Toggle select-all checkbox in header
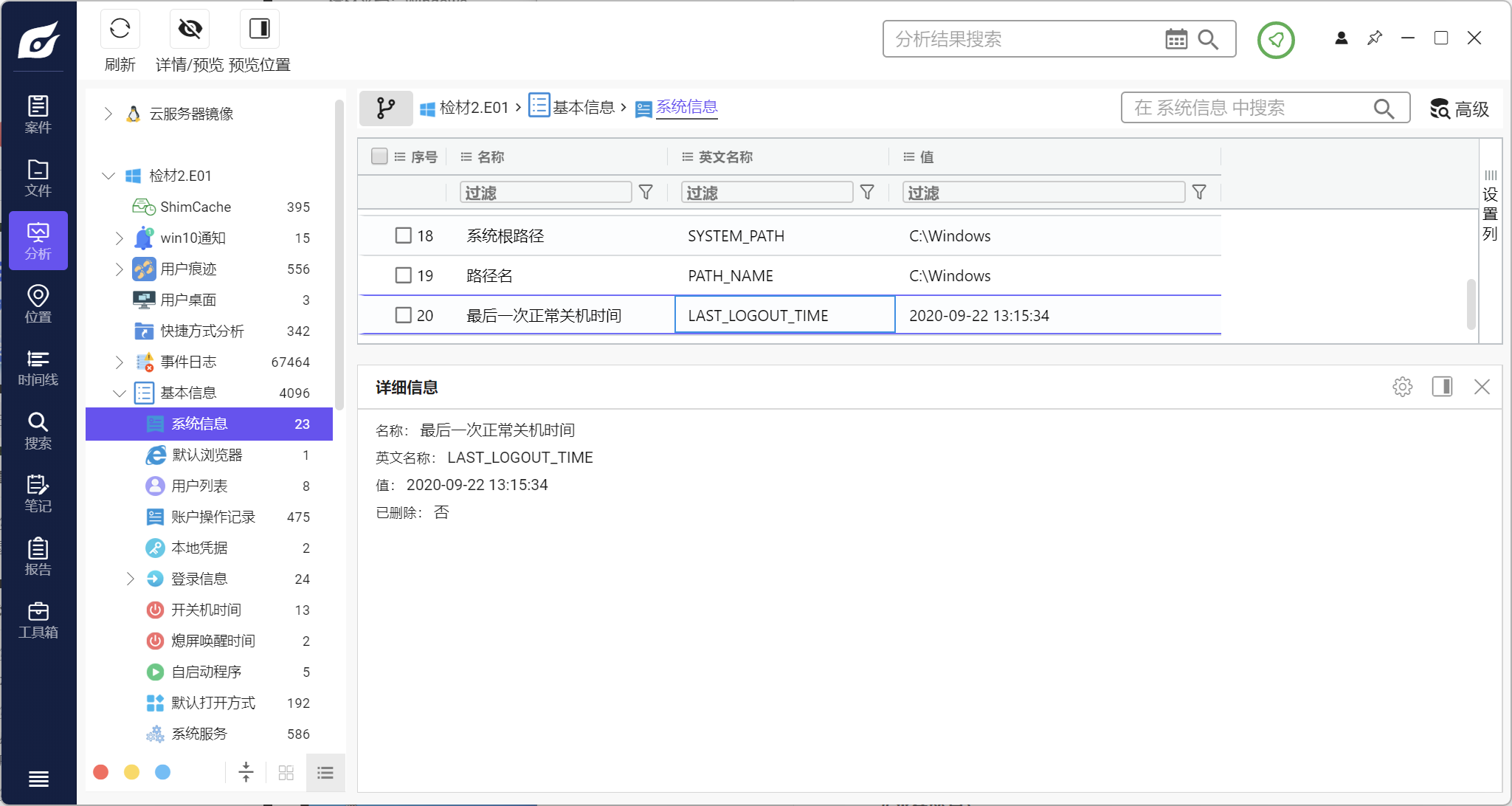 [x=379, y=156]
